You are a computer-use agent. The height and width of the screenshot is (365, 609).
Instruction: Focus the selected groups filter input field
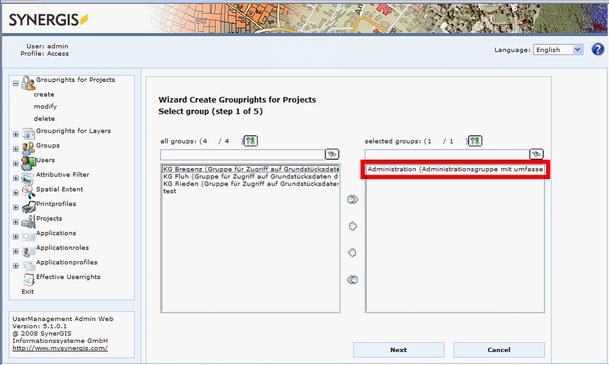pos(447,155)
